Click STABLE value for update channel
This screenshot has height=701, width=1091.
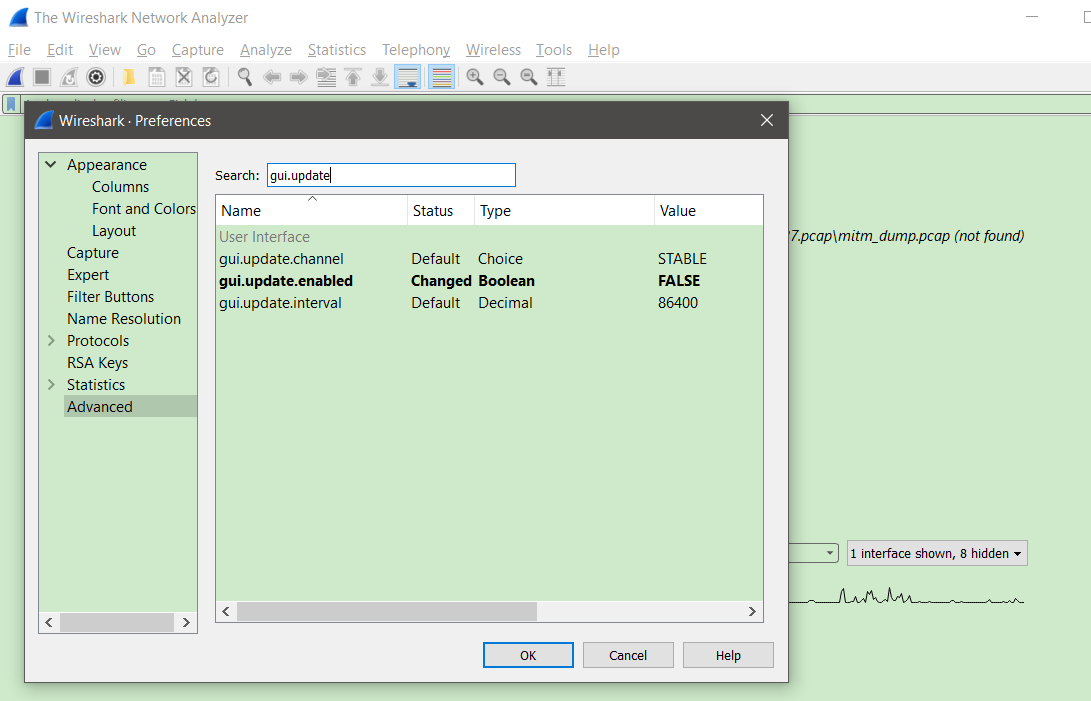682,259
